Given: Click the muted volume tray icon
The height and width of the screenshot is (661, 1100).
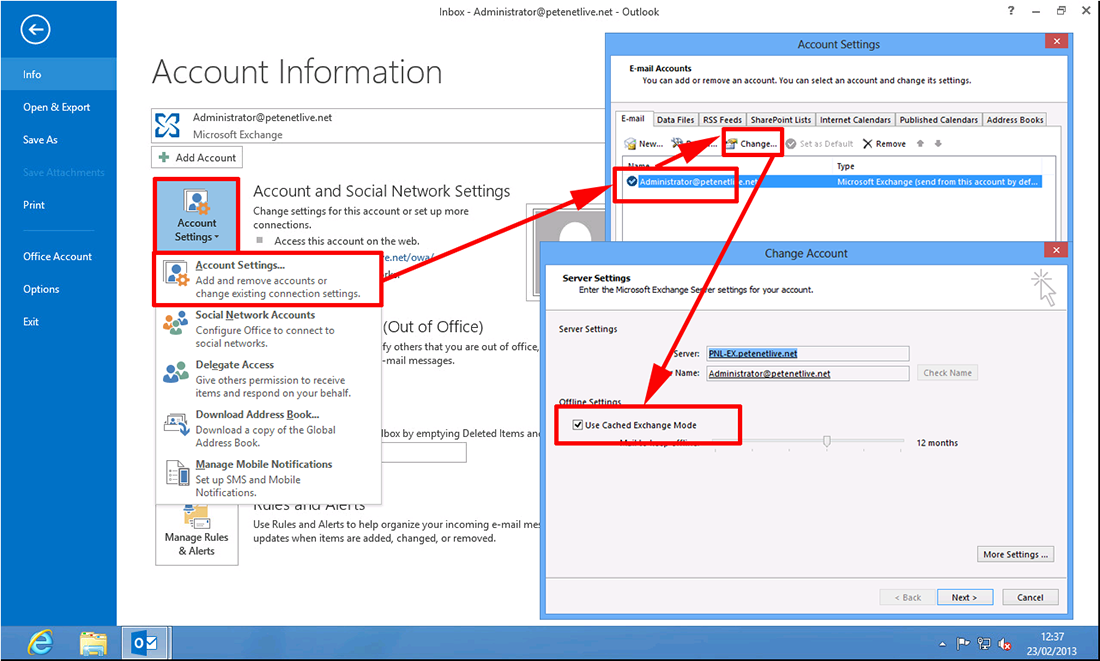Looking at the screenshot, I should click(1005, 643).
